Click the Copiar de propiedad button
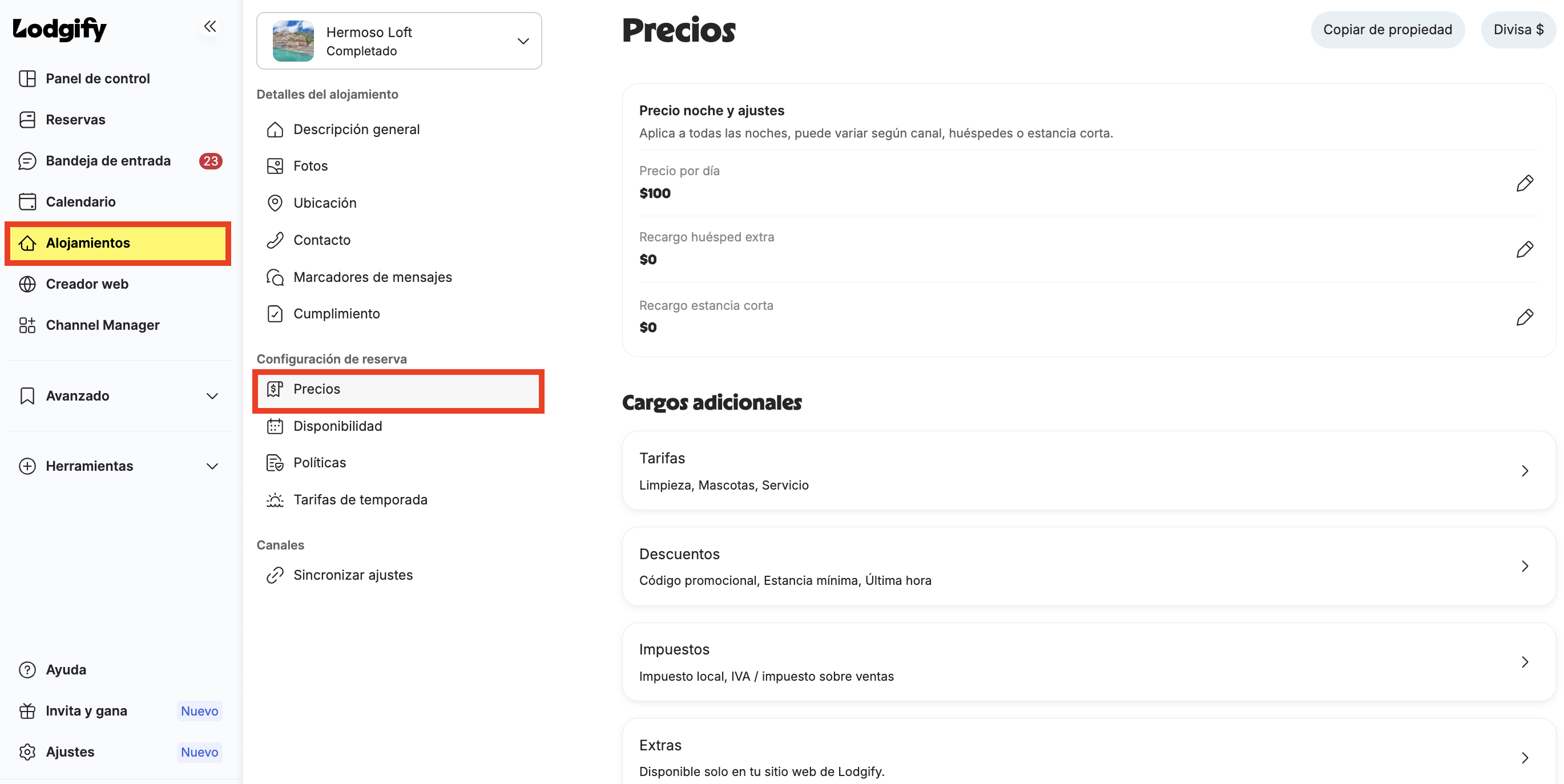Image resolution: width=1564 pixels, height=784 pixels. (1387, 30)
